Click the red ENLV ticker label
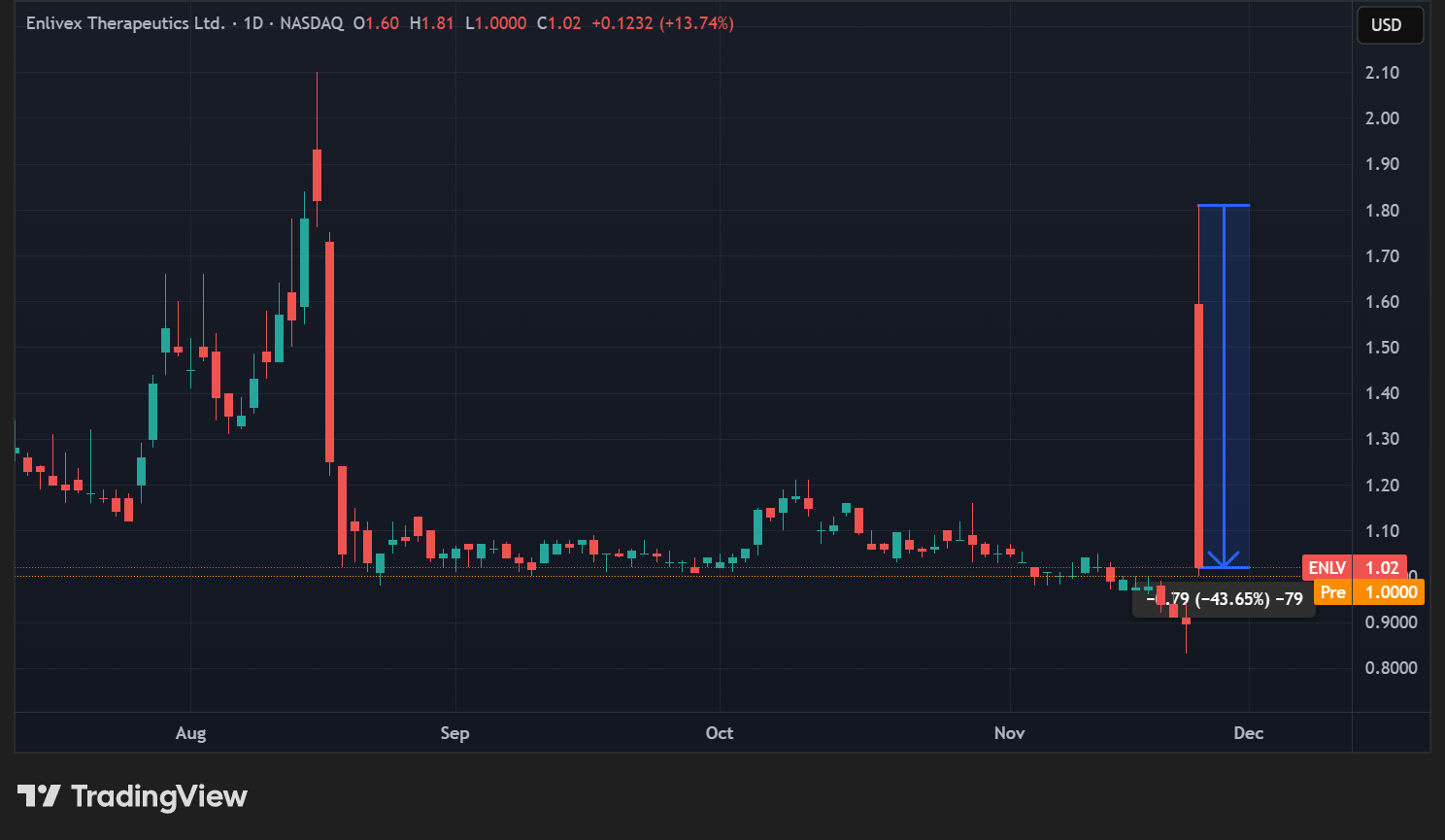This screenshot has height=840, width=1445. coord(1327,568)
